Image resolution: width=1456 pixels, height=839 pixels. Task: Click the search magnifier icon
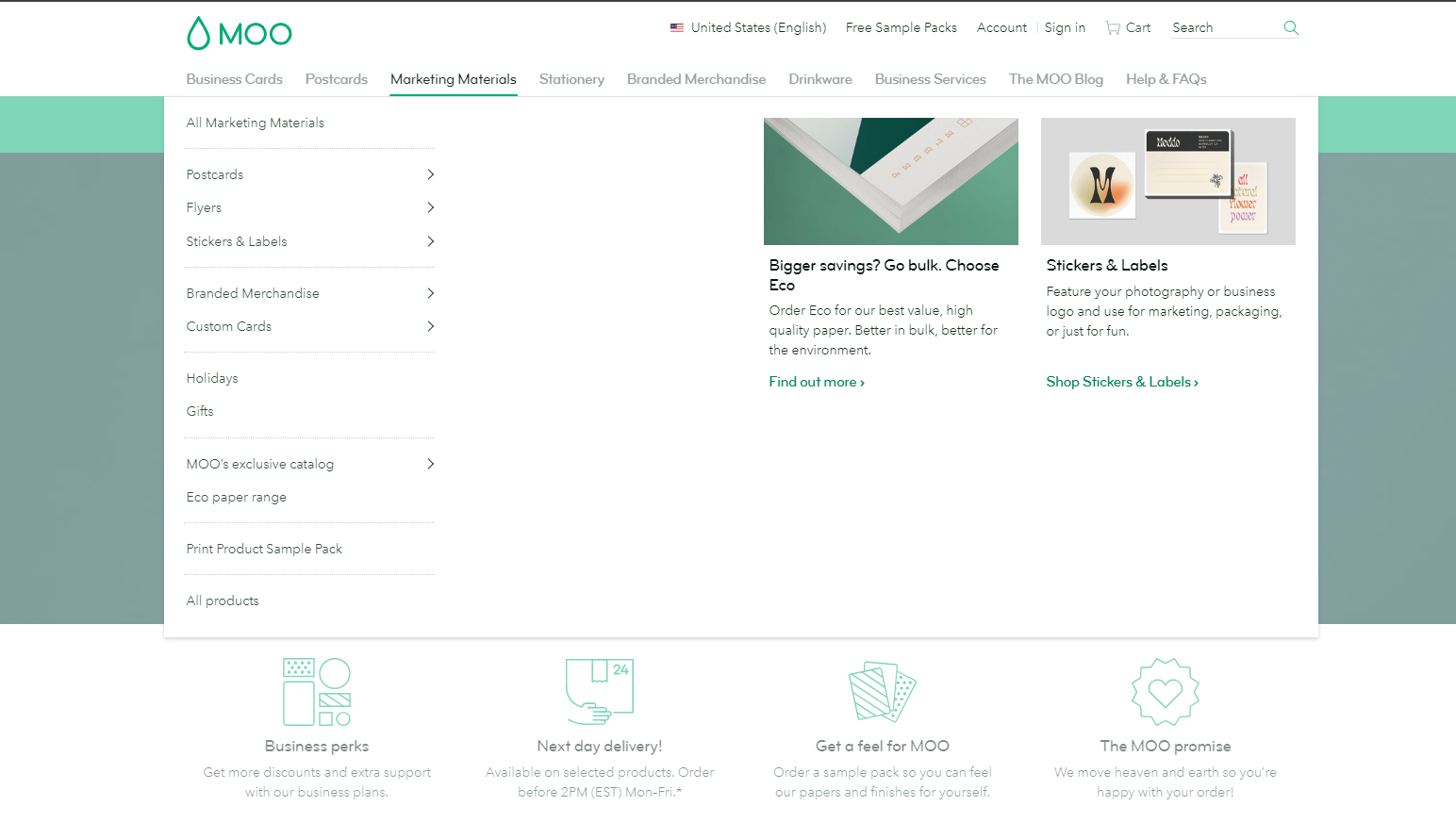coord(1291,28)
